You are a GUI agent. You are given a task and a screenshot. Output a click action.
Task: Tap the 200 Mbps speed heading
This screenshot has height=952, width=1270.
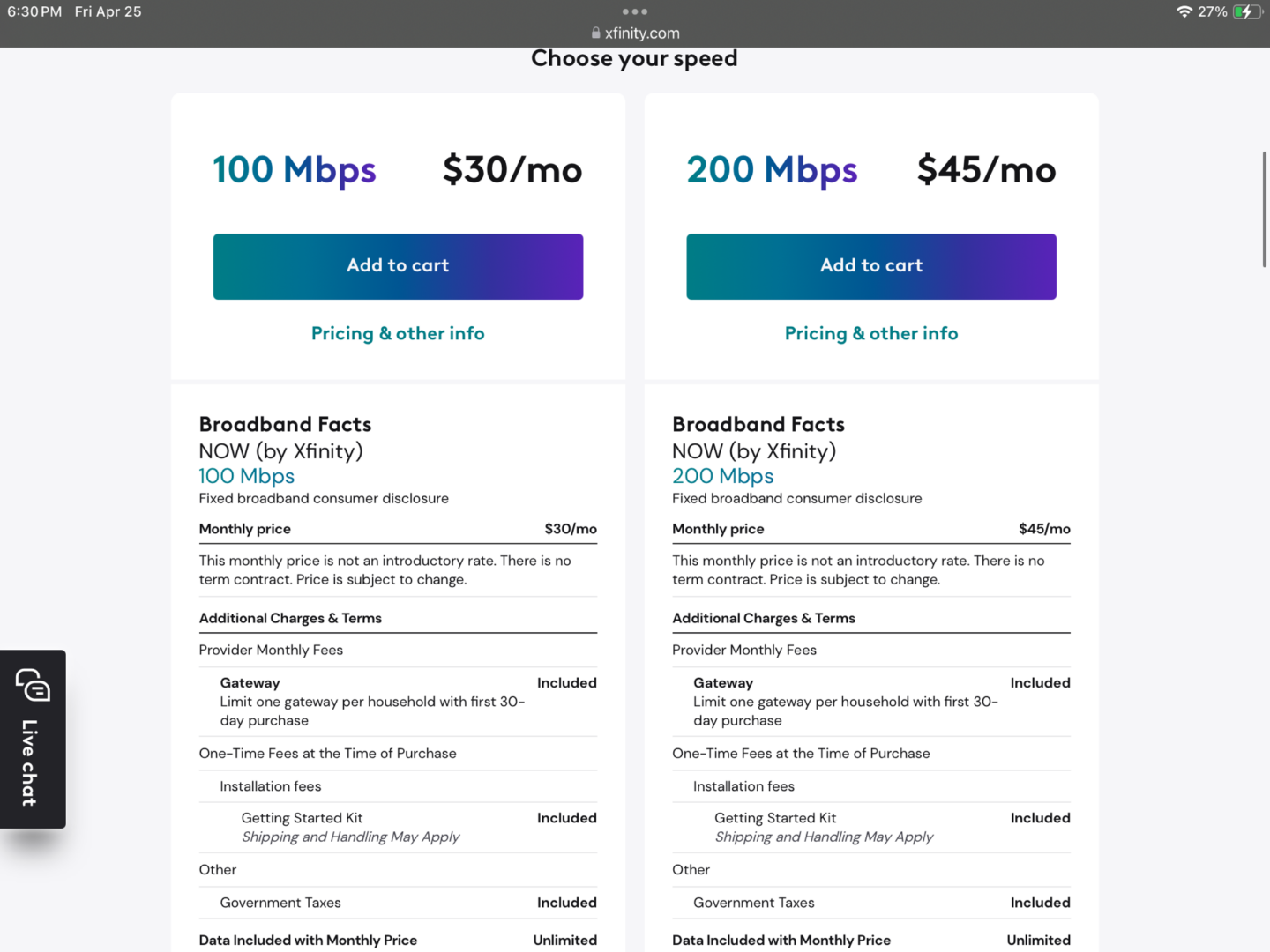772,170
